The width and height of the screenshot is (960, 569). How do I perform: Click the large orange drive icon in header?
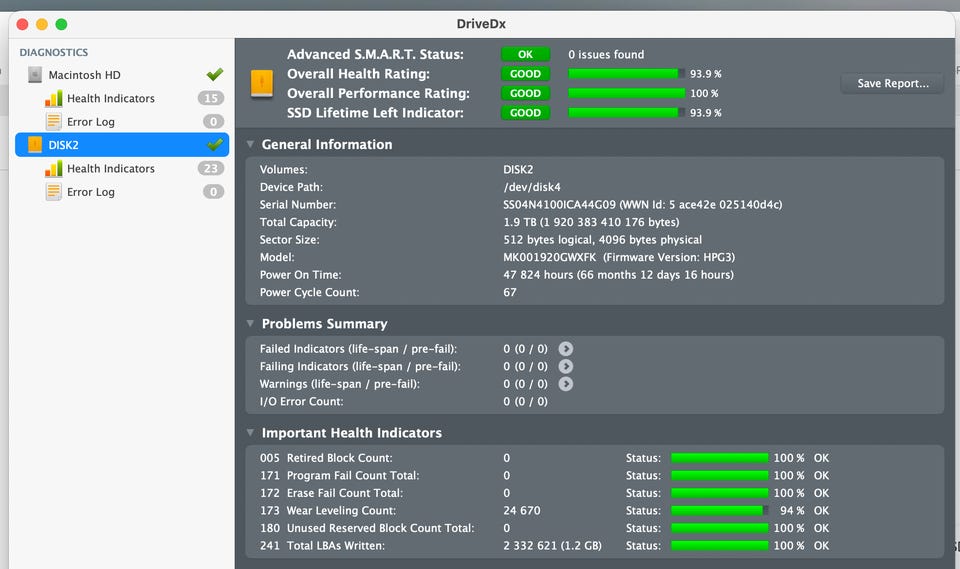(262, 84)
